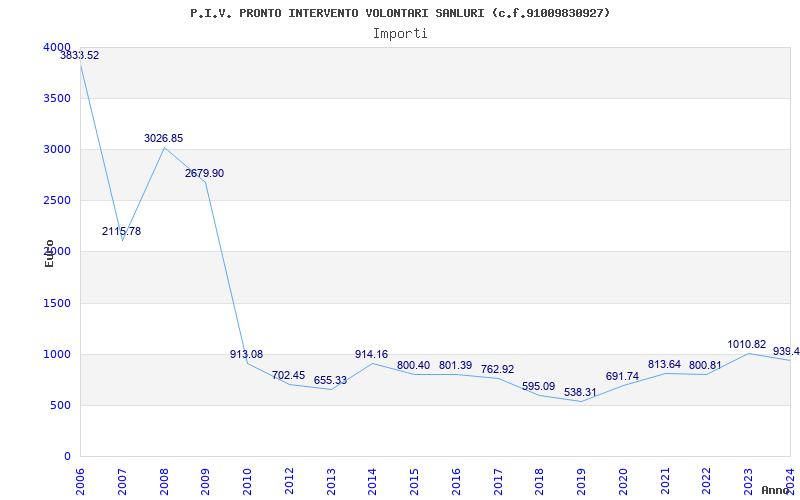Click the y-axis tick 500
This screenshot has width=800, height=500.
pos(61,406)
